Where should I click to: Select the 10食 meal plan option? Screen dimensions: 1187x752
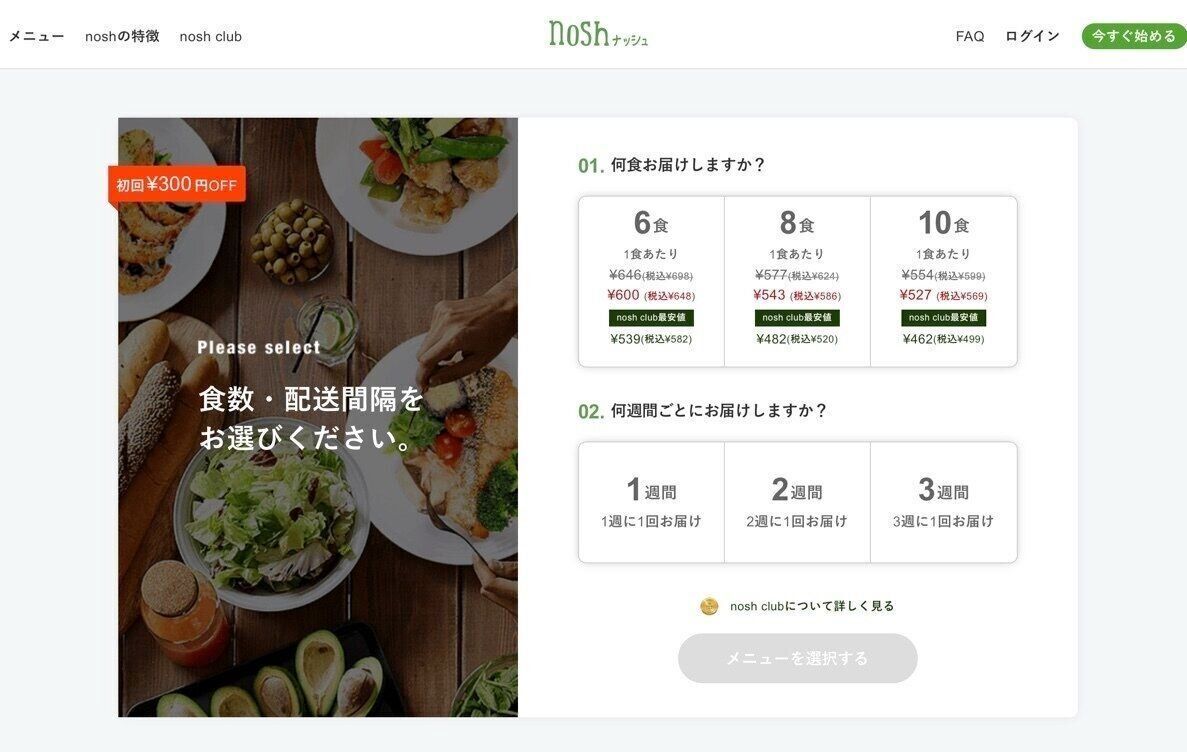pyautogui.click(x=944, y=282)
